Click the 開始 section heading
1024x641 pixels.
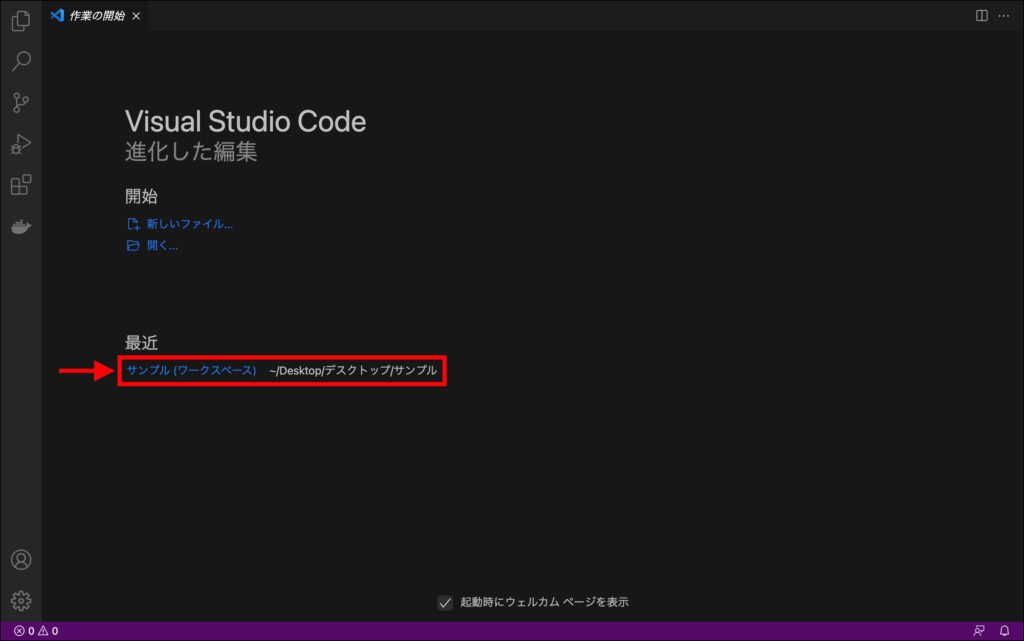click(141, 196)
